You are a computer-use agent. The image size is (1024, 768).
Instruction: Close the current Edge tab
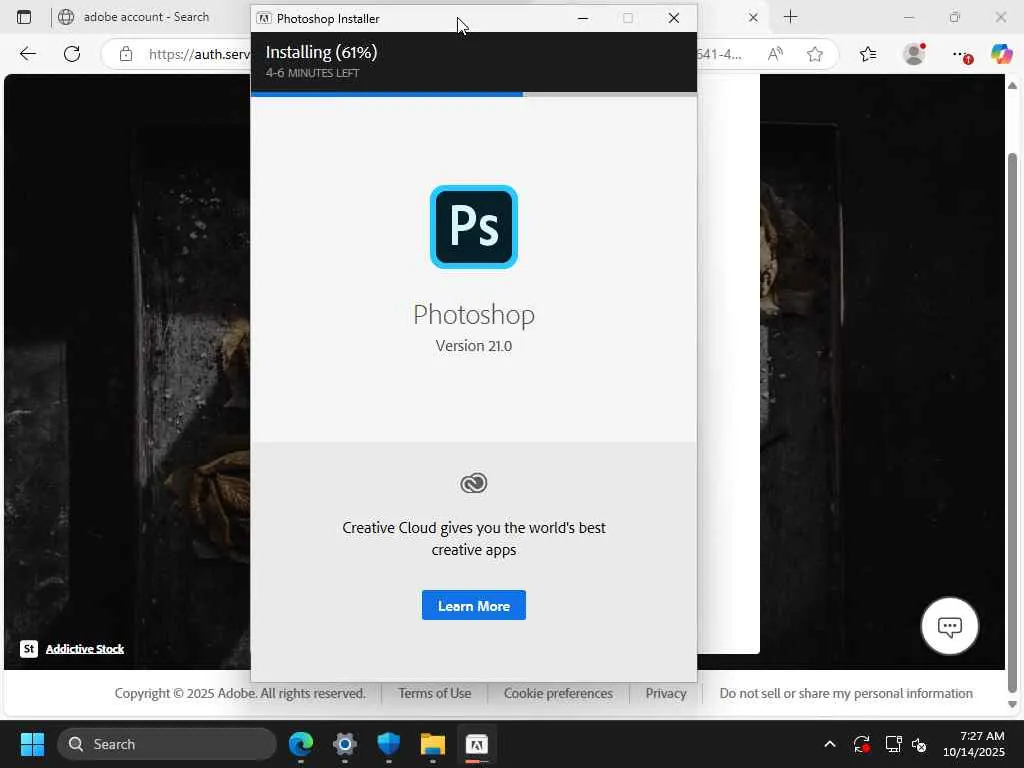click(x=753, y=17)
